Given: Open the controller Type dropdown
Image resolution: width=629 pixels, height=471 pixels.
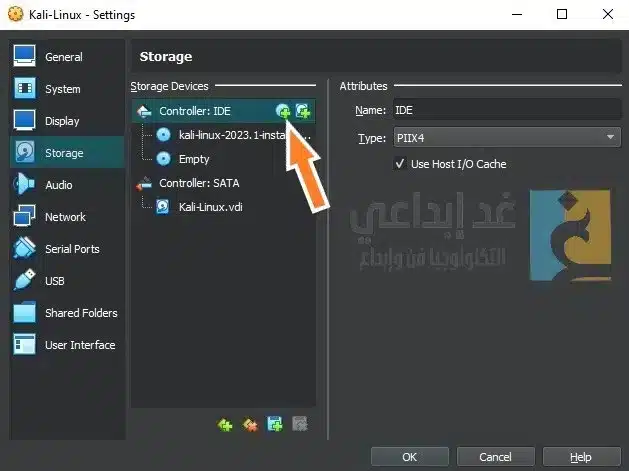Looking at the screenshot, I should click(507, 138).
